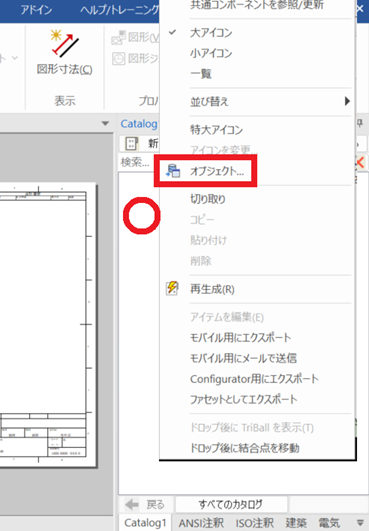Choose モバイル用にメールで送信
This screenshot has width=369, height=531.
tap(243, 358)
